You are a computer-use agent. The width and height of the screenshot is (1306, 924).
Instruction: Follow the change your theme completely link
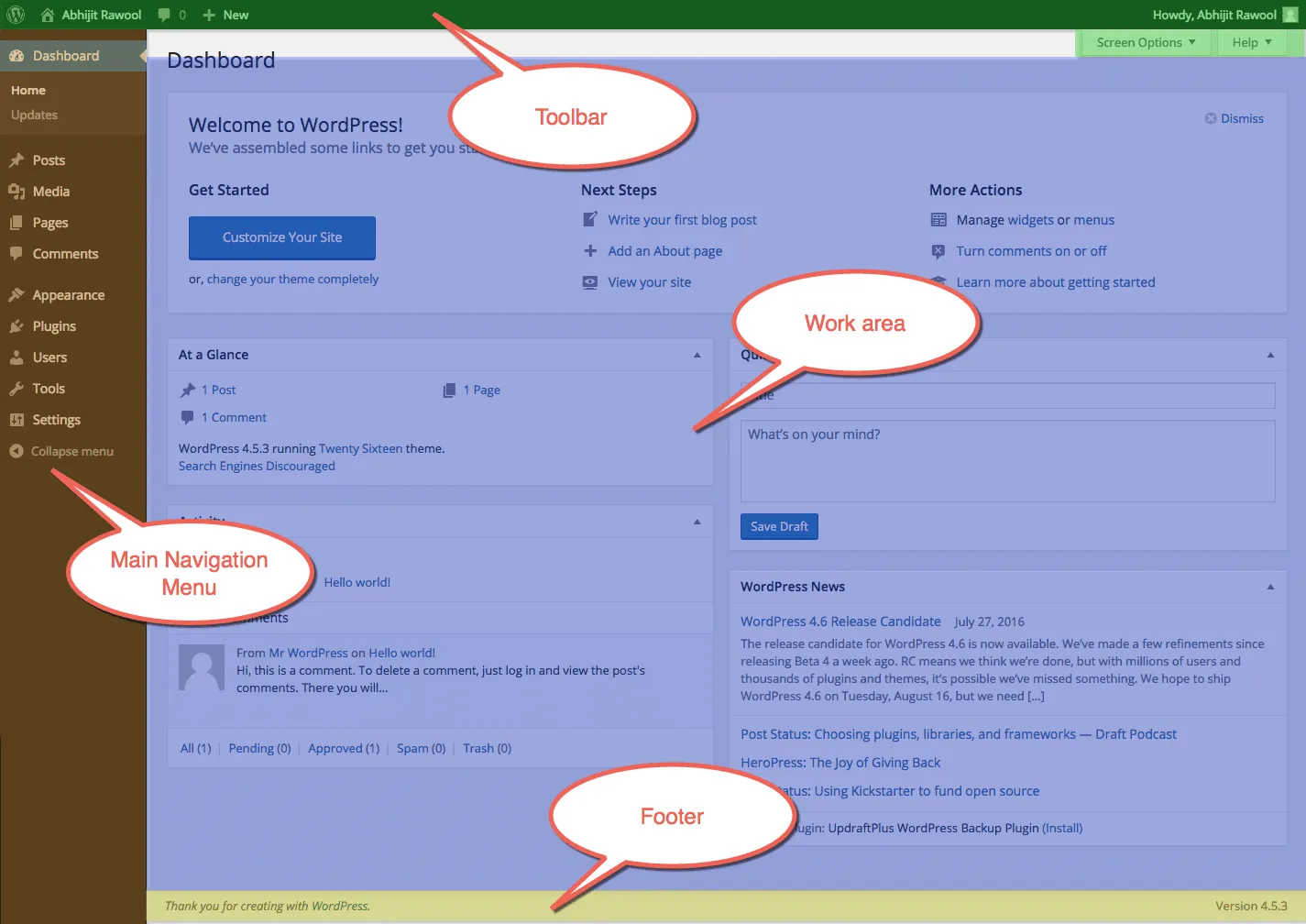pyautogui.click(x=292, y=280)
